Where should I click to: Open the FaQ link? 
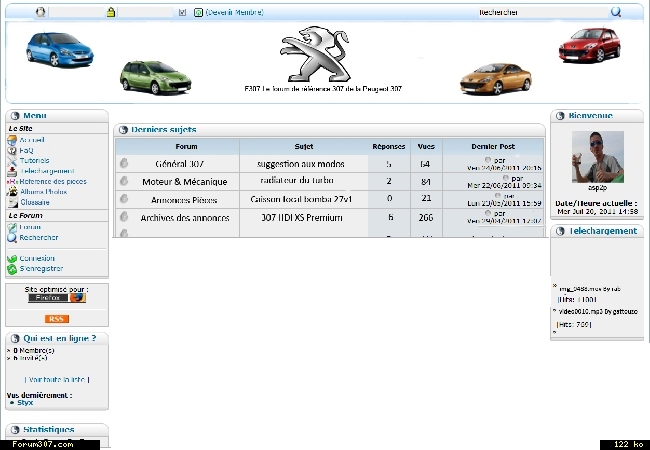[26, 150]
